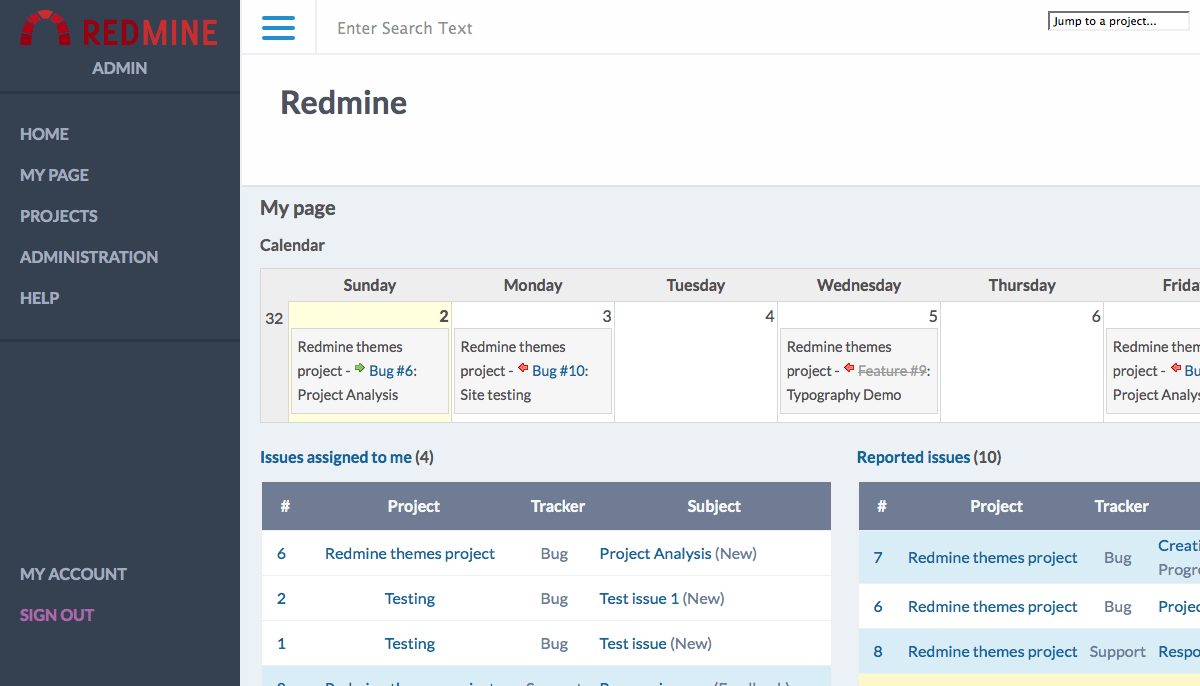The image size is (1200, 686).
Task: Navigate to PROJECTS in the sidebar
Action: (x=59, y=216)
